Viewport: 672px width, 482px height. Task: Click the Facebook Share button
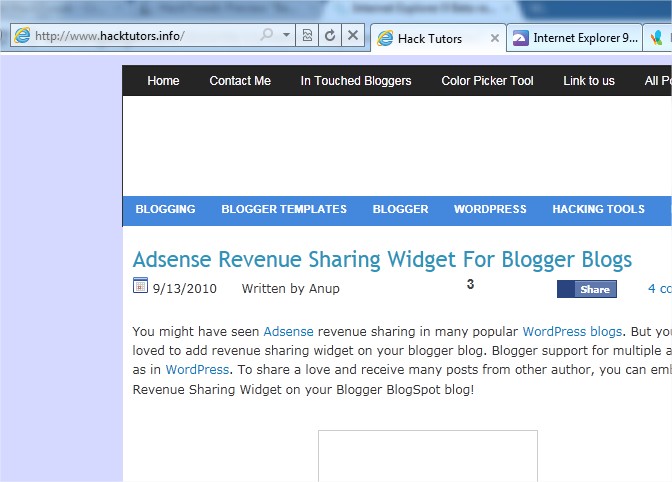pyautogui.click(x=587, y=289)
